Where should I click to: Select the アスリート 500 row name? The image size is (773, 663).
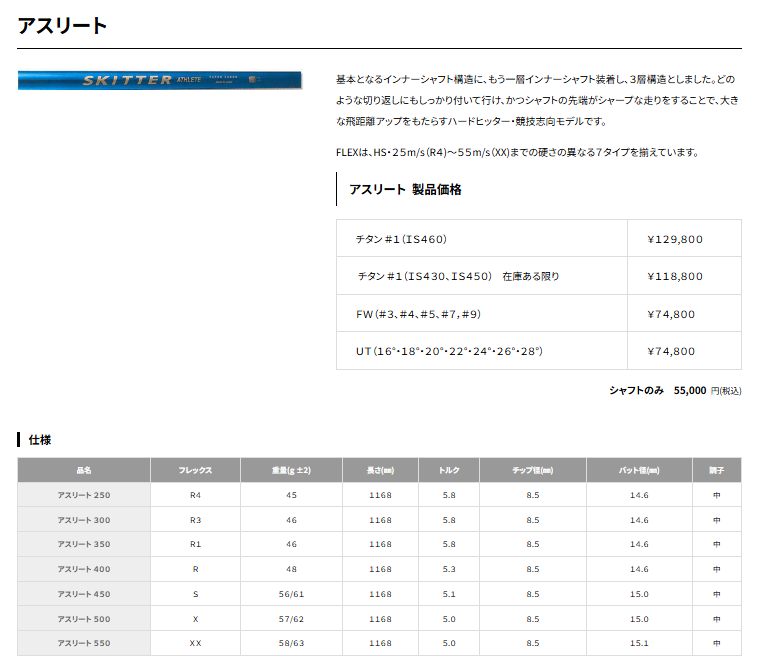click(x=84, y=619)
